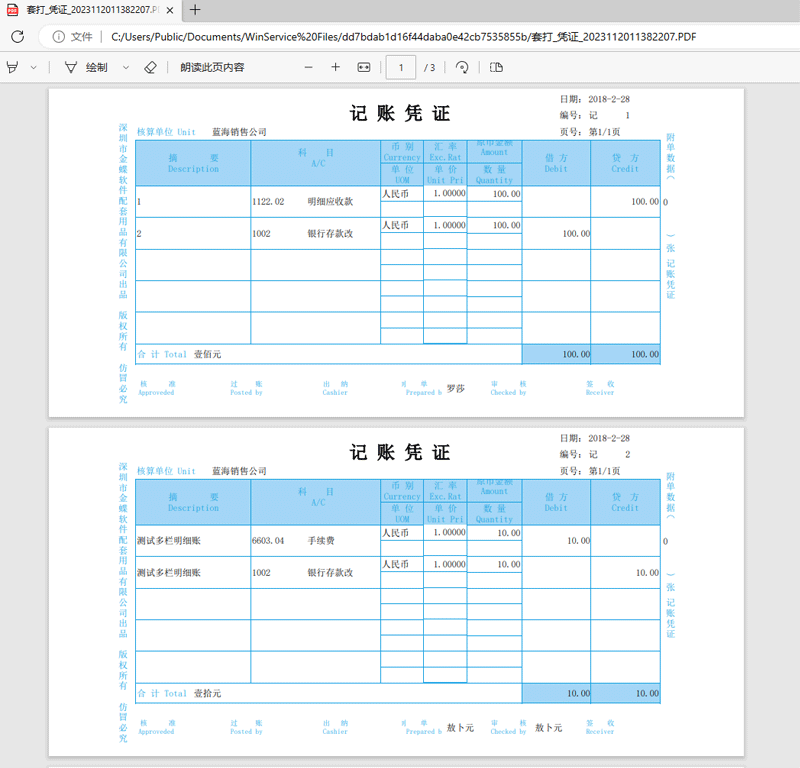Switch to the 套打_凭证 PDF tab
800x768 pixels.
coord(85,10)
